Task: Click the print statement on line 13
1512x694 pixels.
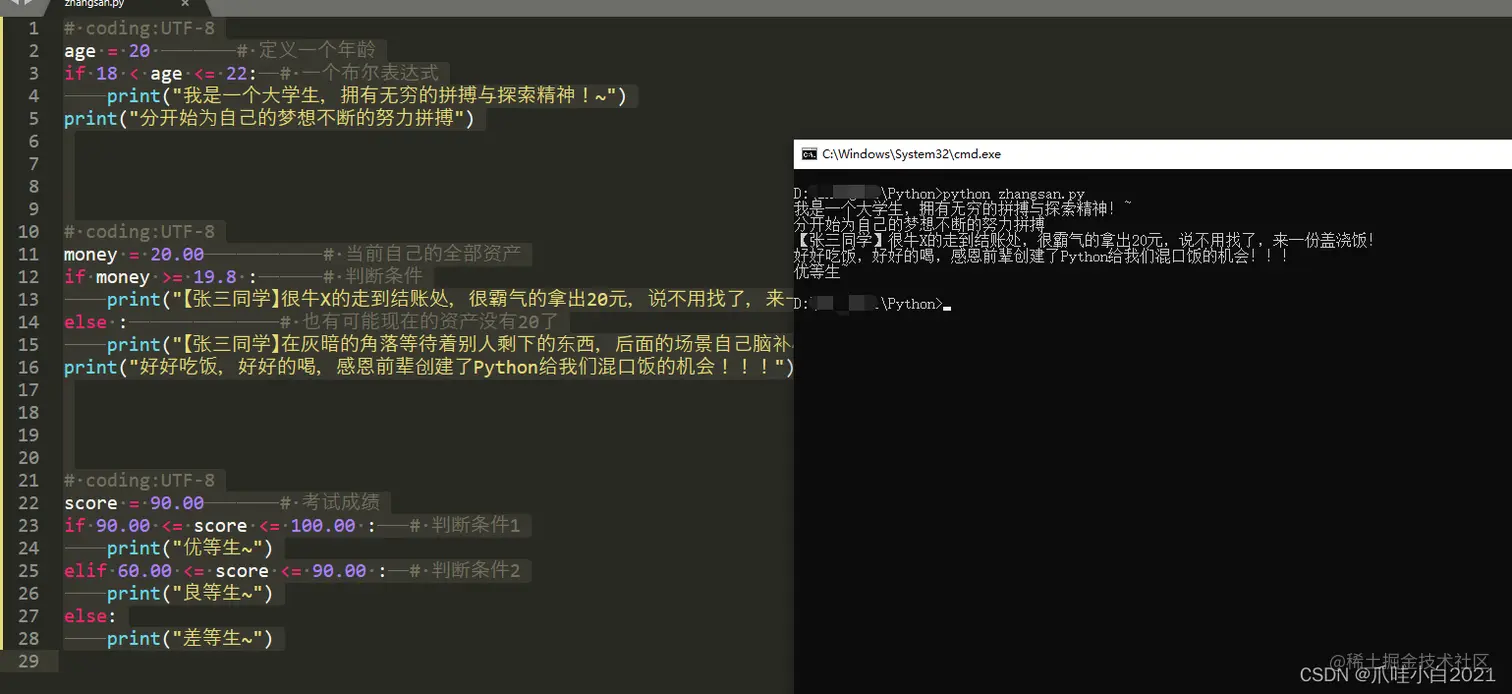Action: 450,299
